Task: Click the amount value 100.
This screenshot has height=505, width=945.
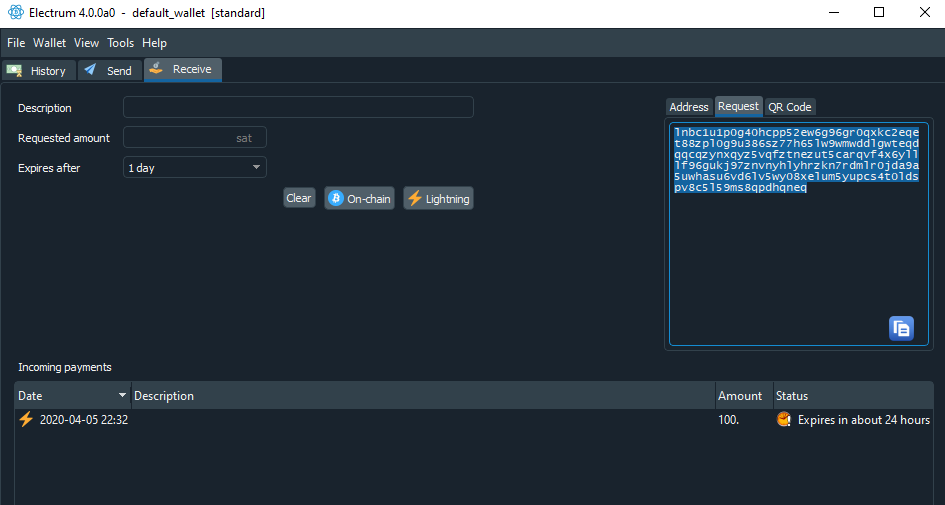Action: coord(729,419)
